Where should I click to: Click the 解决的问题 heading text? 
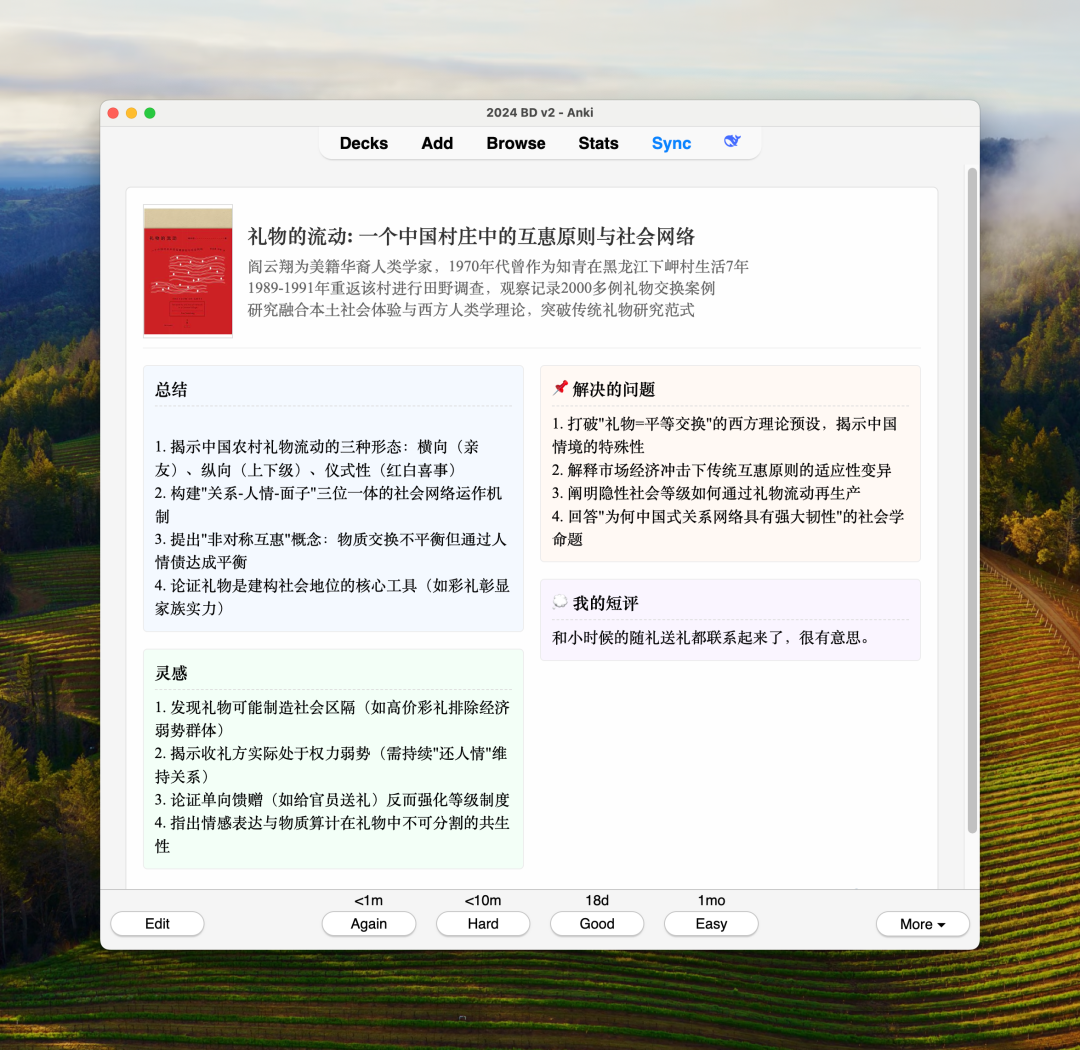tap(614, 389)
